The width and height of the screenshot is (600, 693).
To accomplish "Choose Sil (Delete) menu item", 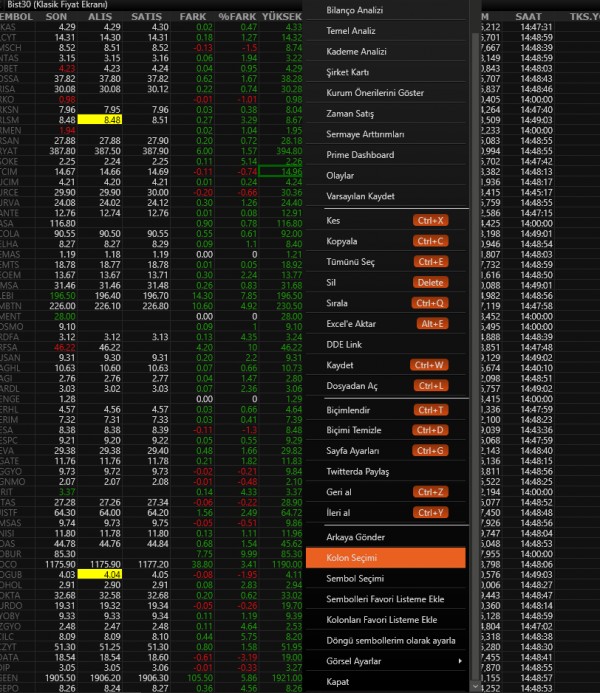I will tap(385, 282).
